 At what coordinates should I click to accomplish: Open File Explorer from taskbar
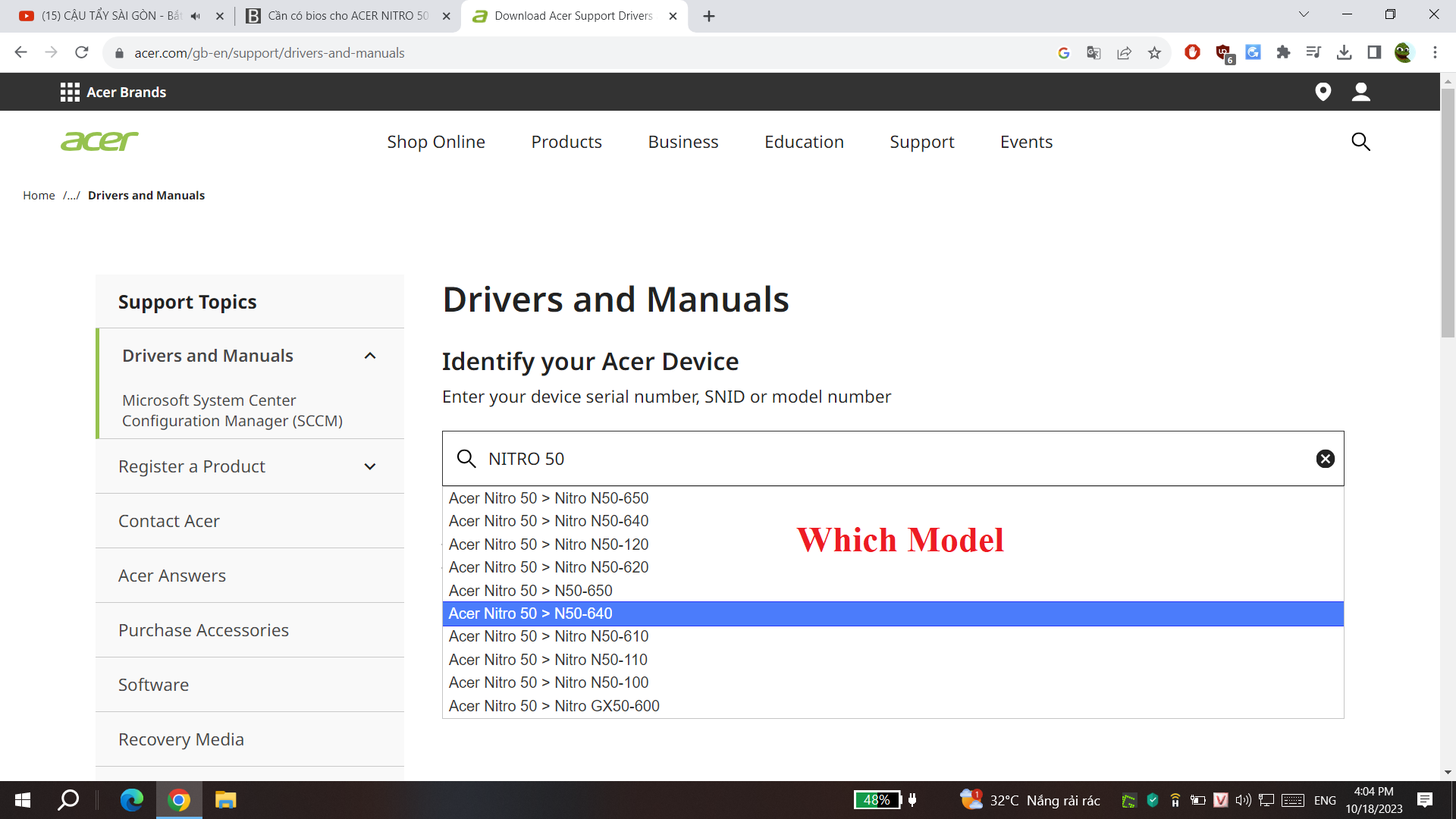[226, 800]
